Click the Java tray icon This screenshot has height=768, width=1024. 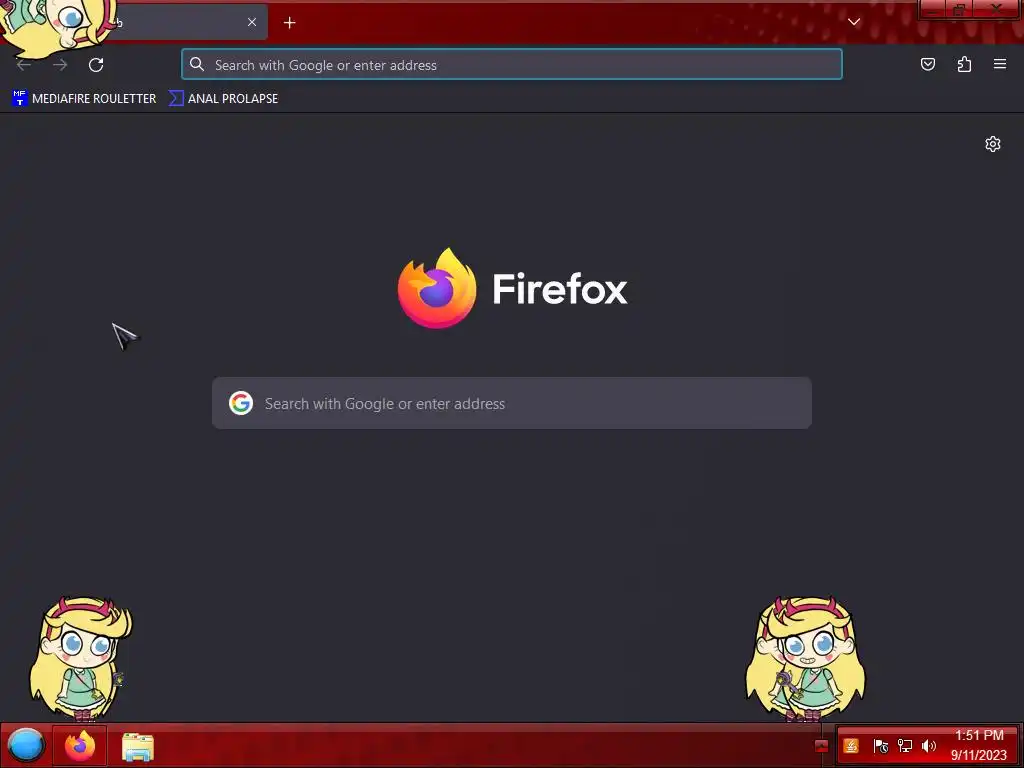851,746
